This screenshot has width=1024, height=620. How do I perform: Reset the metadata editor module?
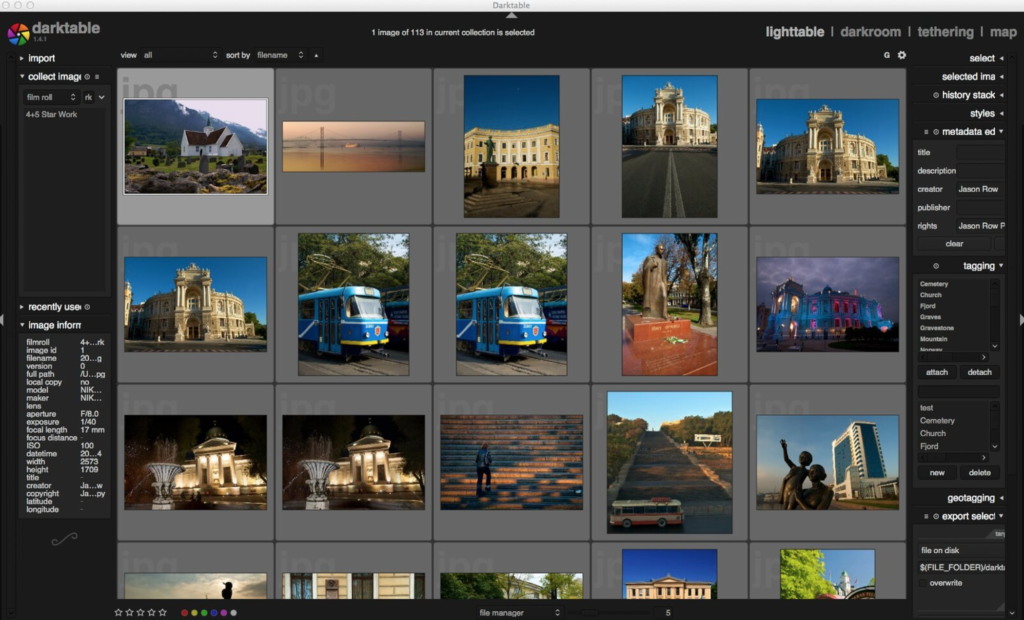pos(936,132)
